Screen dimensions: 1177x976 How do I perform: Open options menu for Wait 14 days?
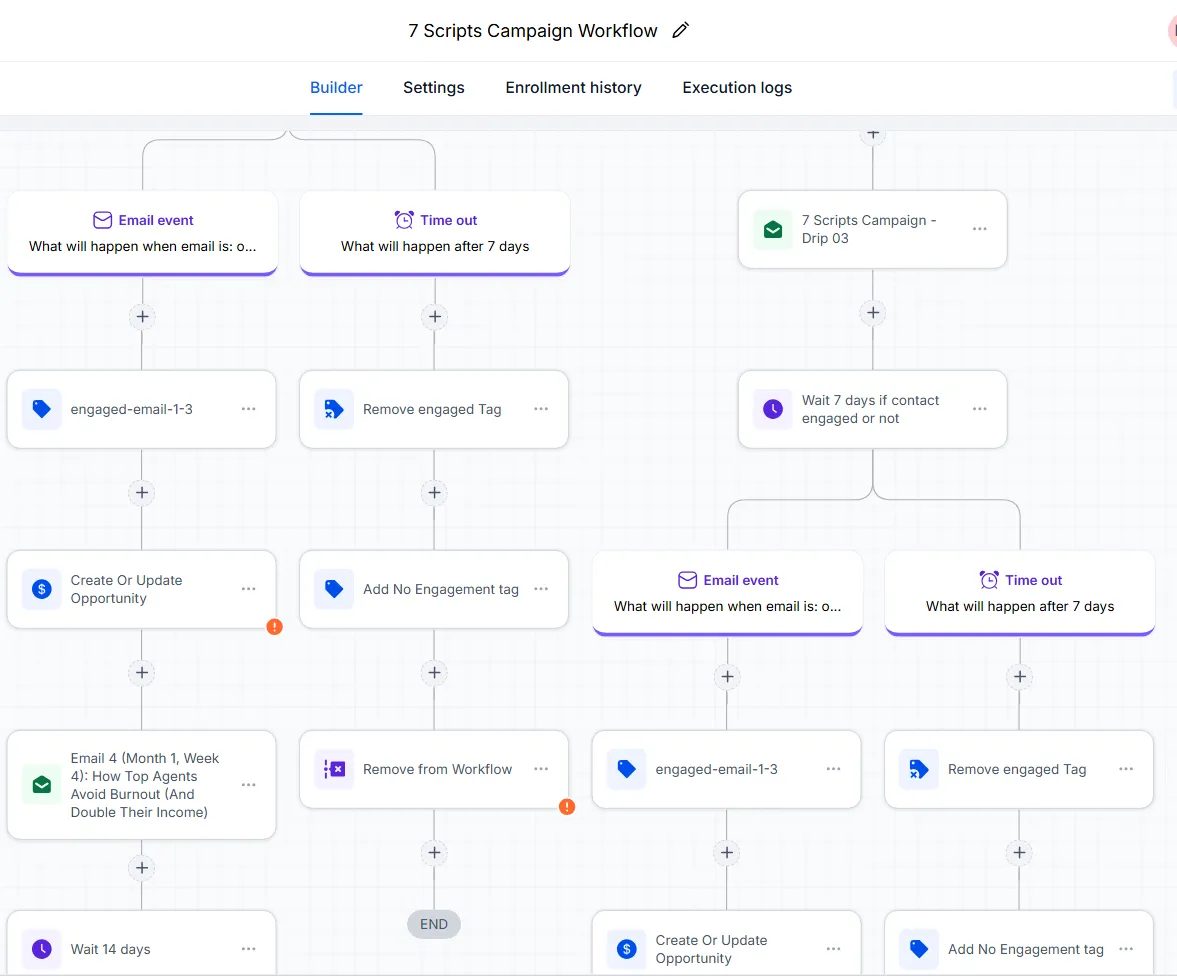coord(248,949)
